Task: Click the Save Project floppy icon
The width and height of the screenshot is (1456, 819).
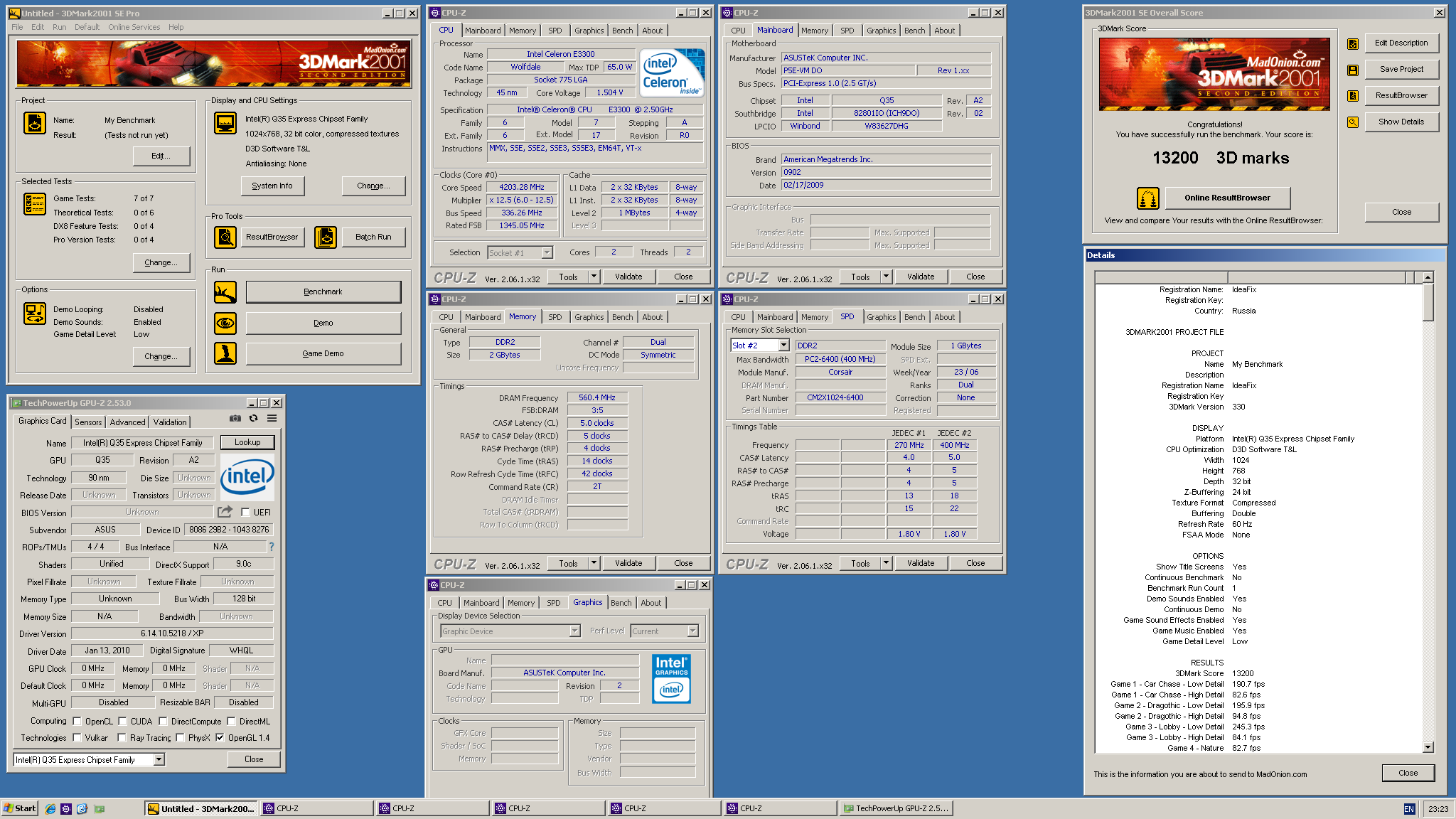Action: coord(1353,70)
